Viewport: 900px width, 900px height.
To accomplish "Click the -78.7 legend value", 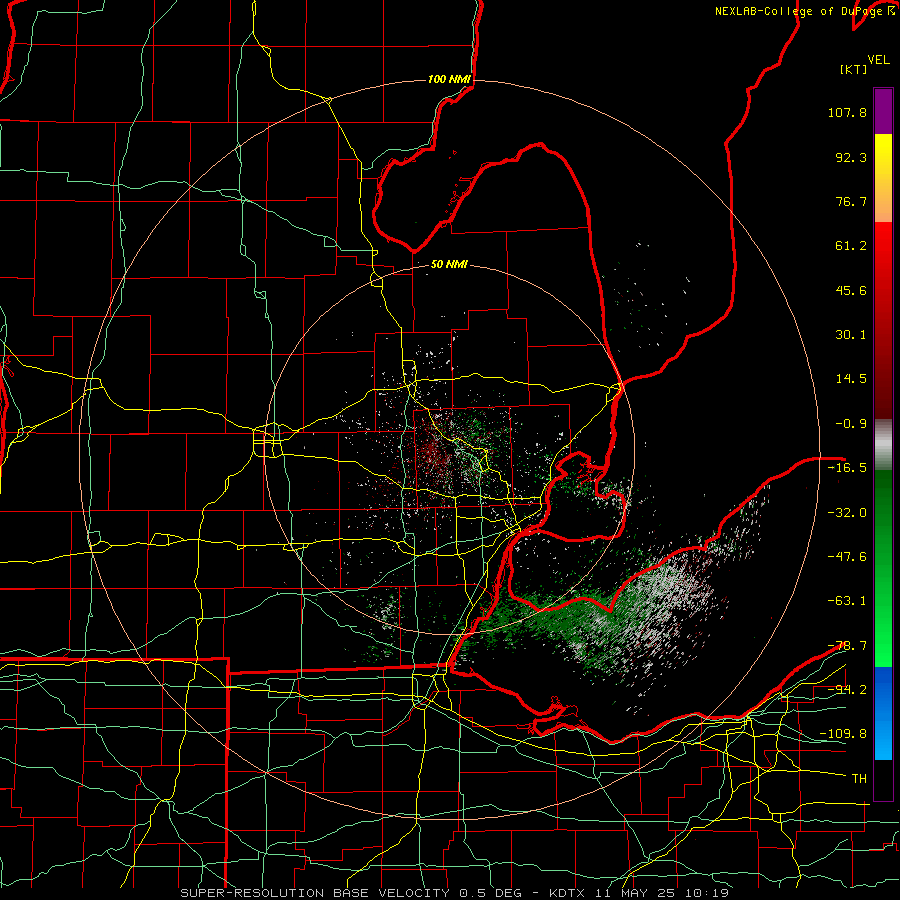I will 847,646.
